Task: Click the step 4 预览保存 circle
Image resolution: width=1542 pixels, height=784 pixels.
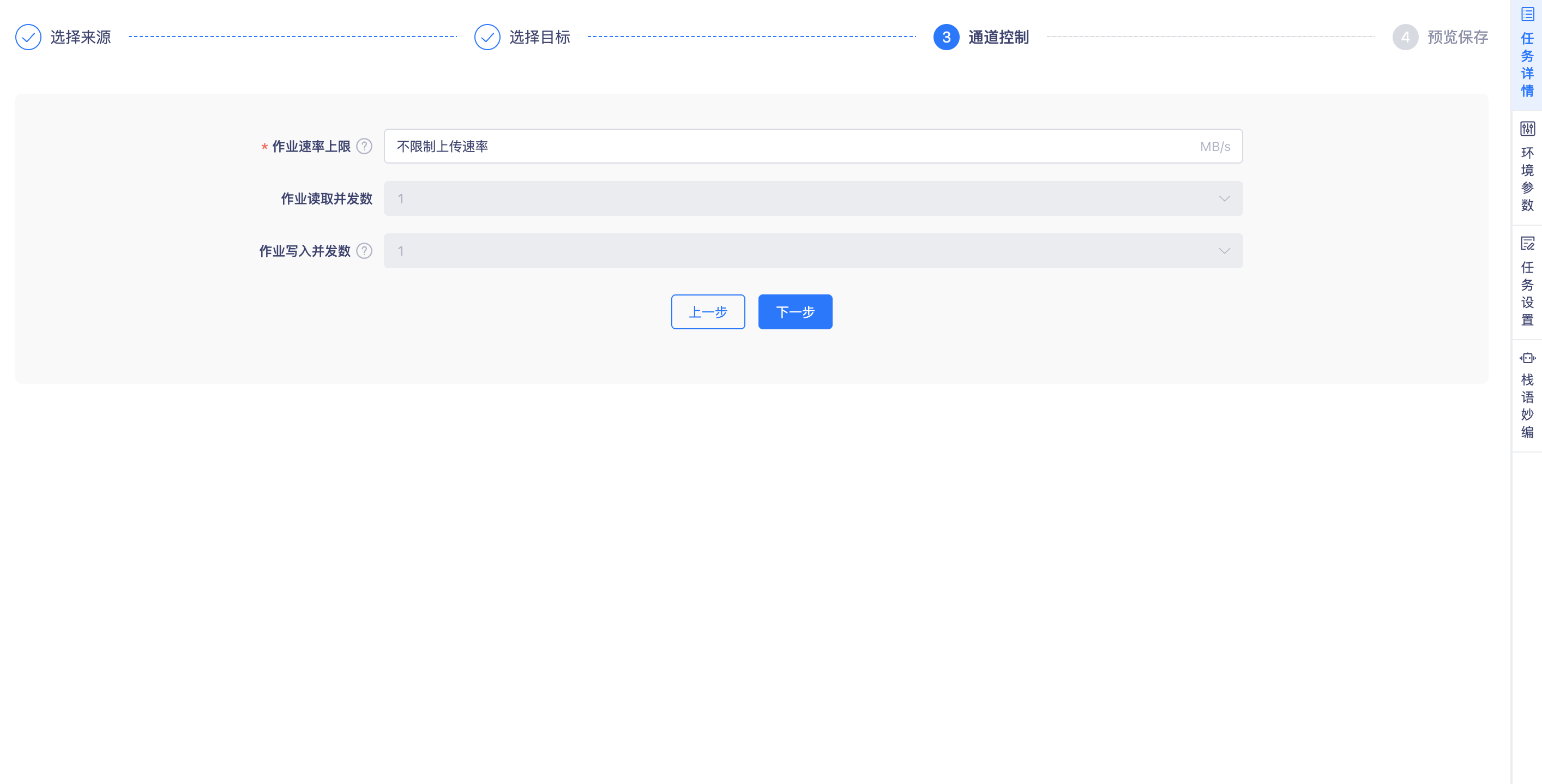Action: 1406,37
